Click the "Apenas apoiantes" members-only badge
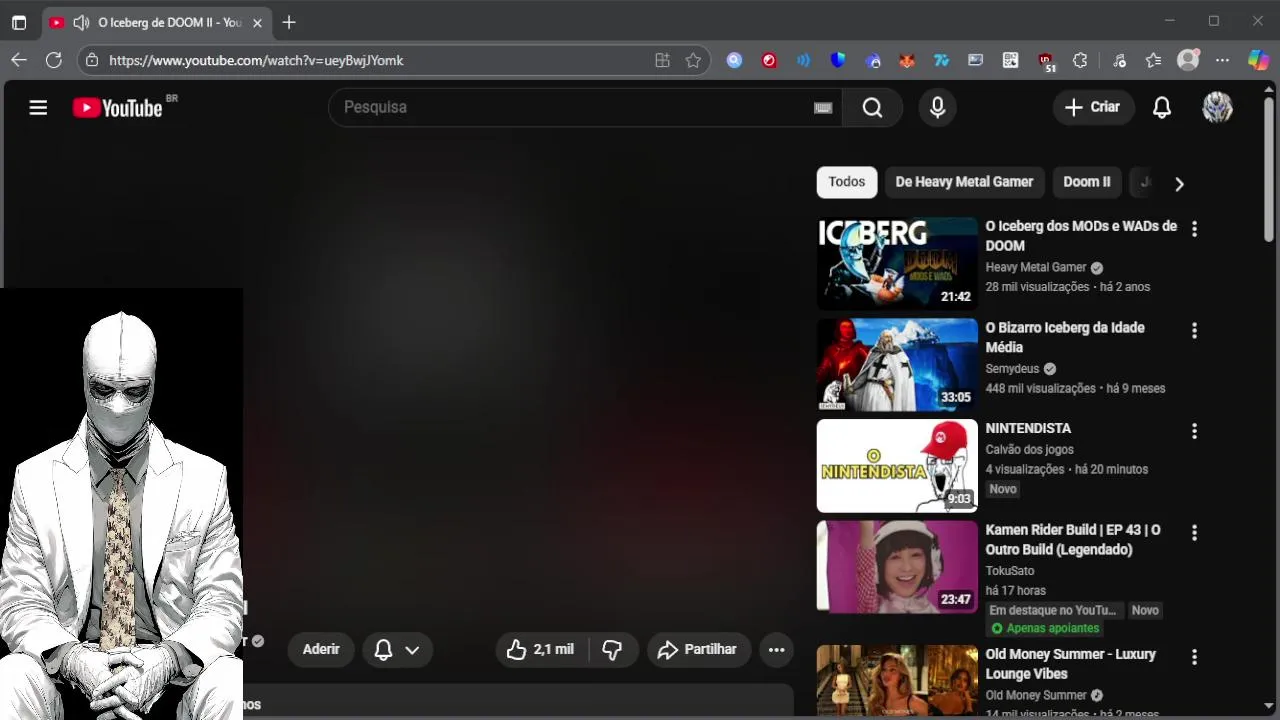The height and width of the screenshot is (720, 1280). 1045,628
